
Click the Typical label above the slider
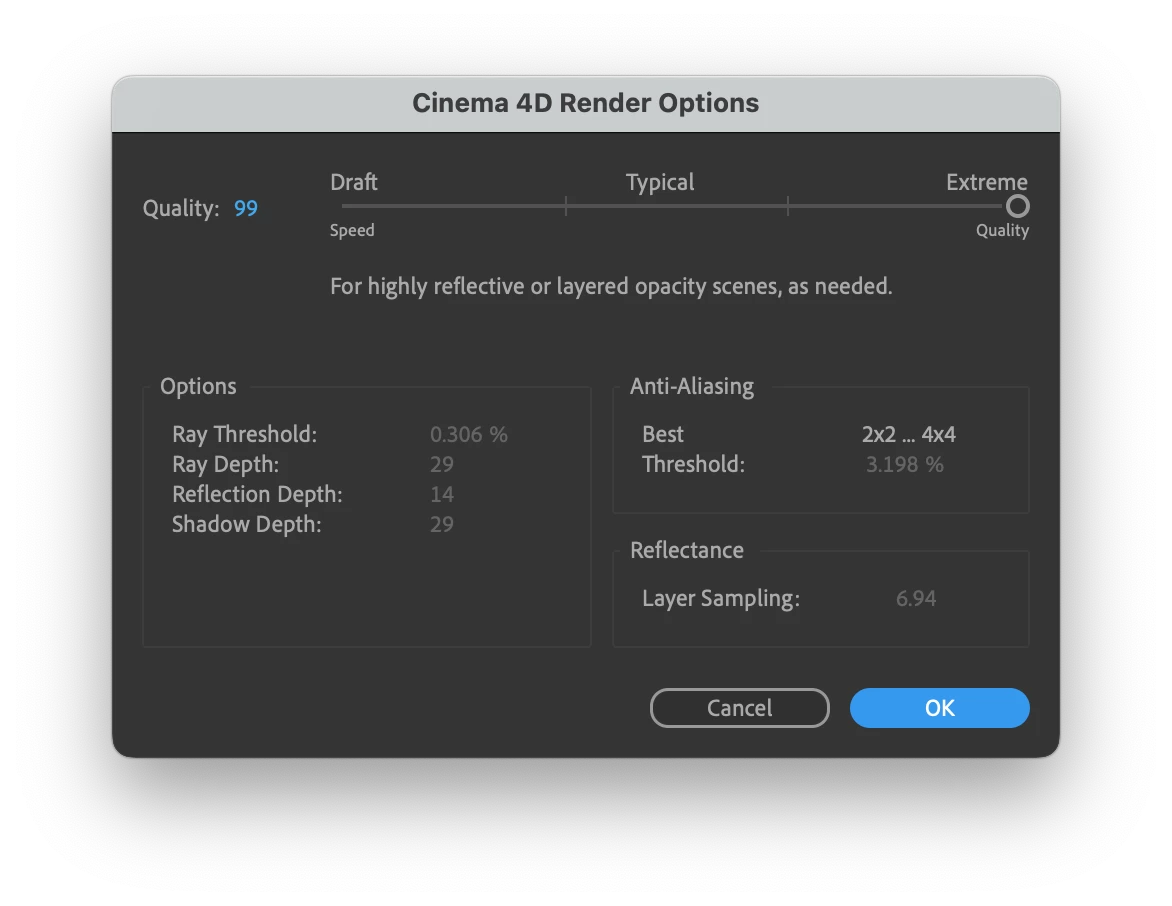click(x=660, y=182)
